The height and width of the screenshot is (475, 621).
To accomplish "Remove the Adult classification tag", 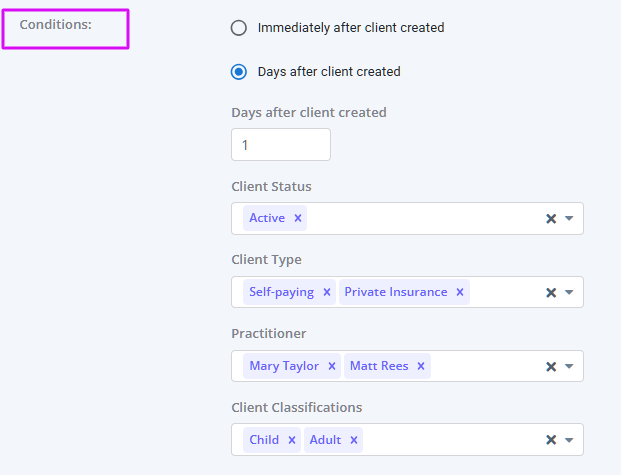I will (x=354, y=440).
